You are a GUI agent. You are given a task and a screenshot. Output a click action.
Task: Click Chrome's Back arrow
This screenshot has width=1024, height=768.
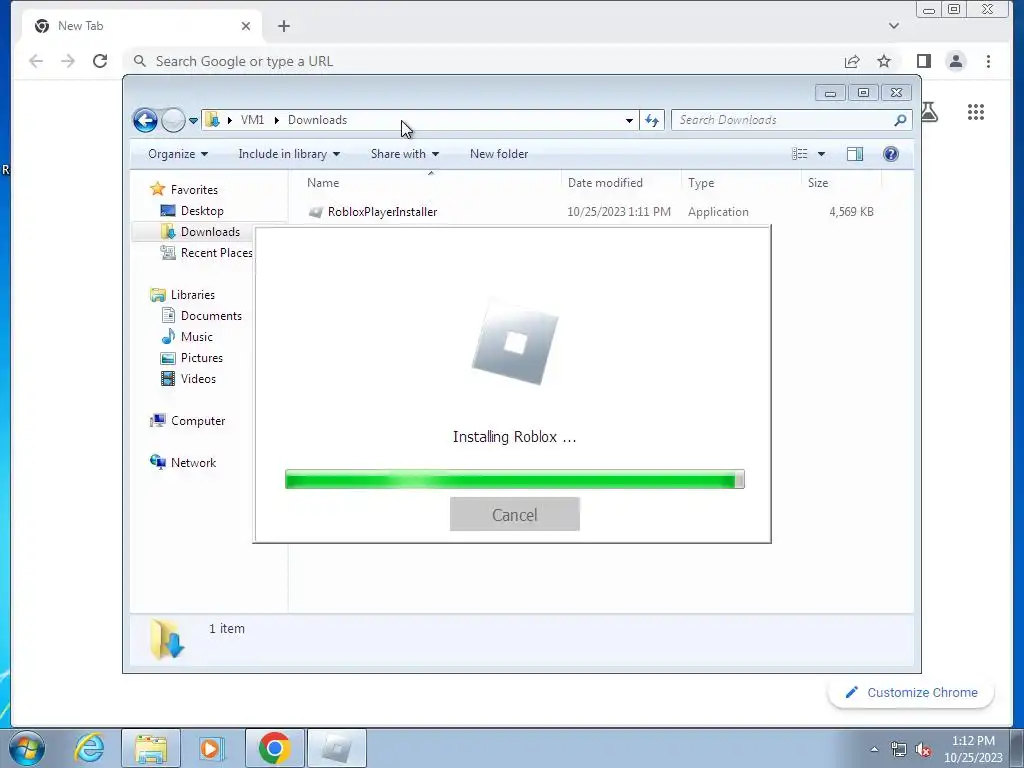pyautogui.click(x=36, y=61)
